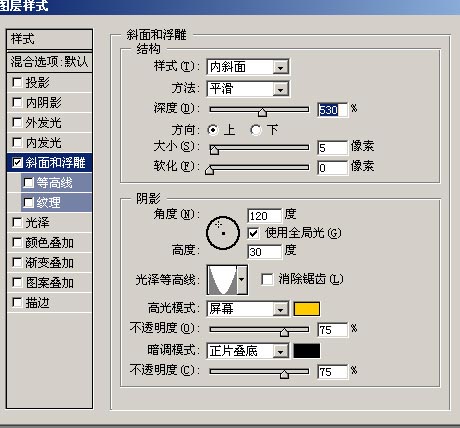Open the 高光模式 dropdown showing 屏幕

pos(248,309)
